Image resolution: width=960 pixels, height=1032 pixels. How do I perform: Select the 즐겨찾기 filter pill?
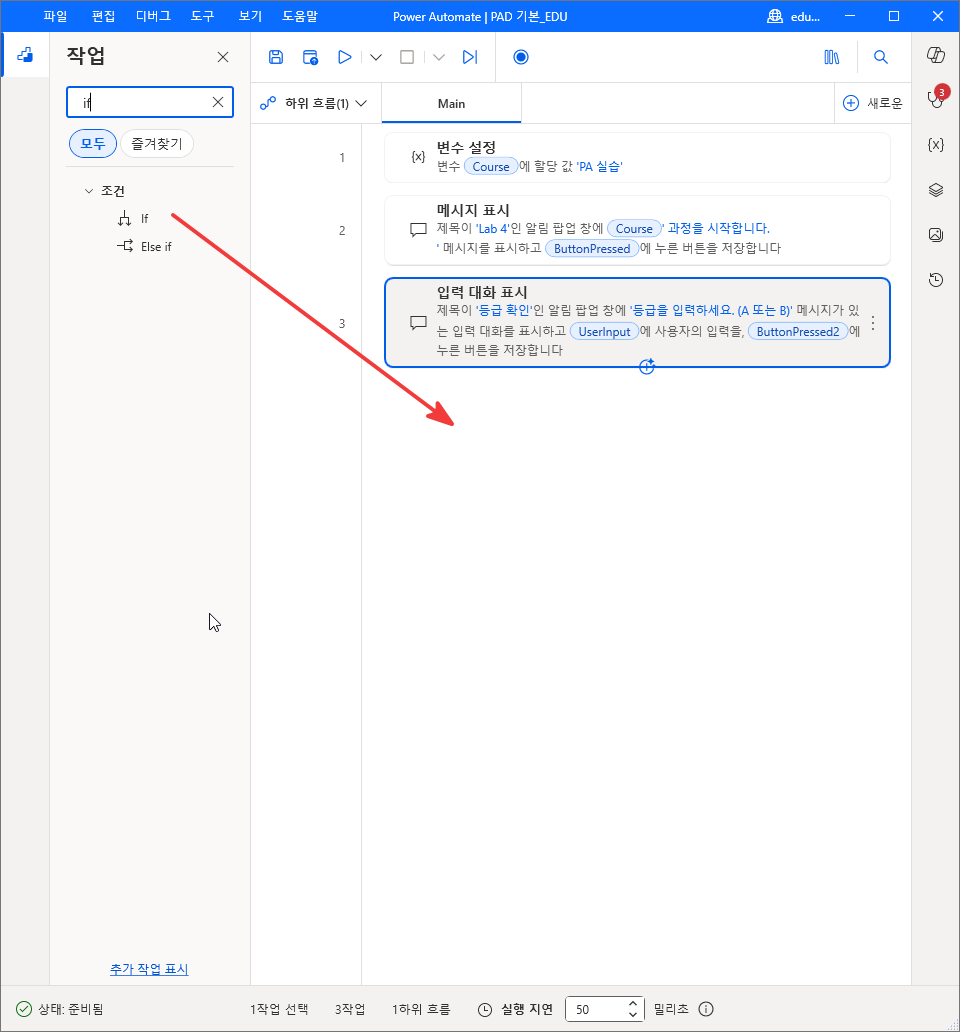(x=157, y=143)
